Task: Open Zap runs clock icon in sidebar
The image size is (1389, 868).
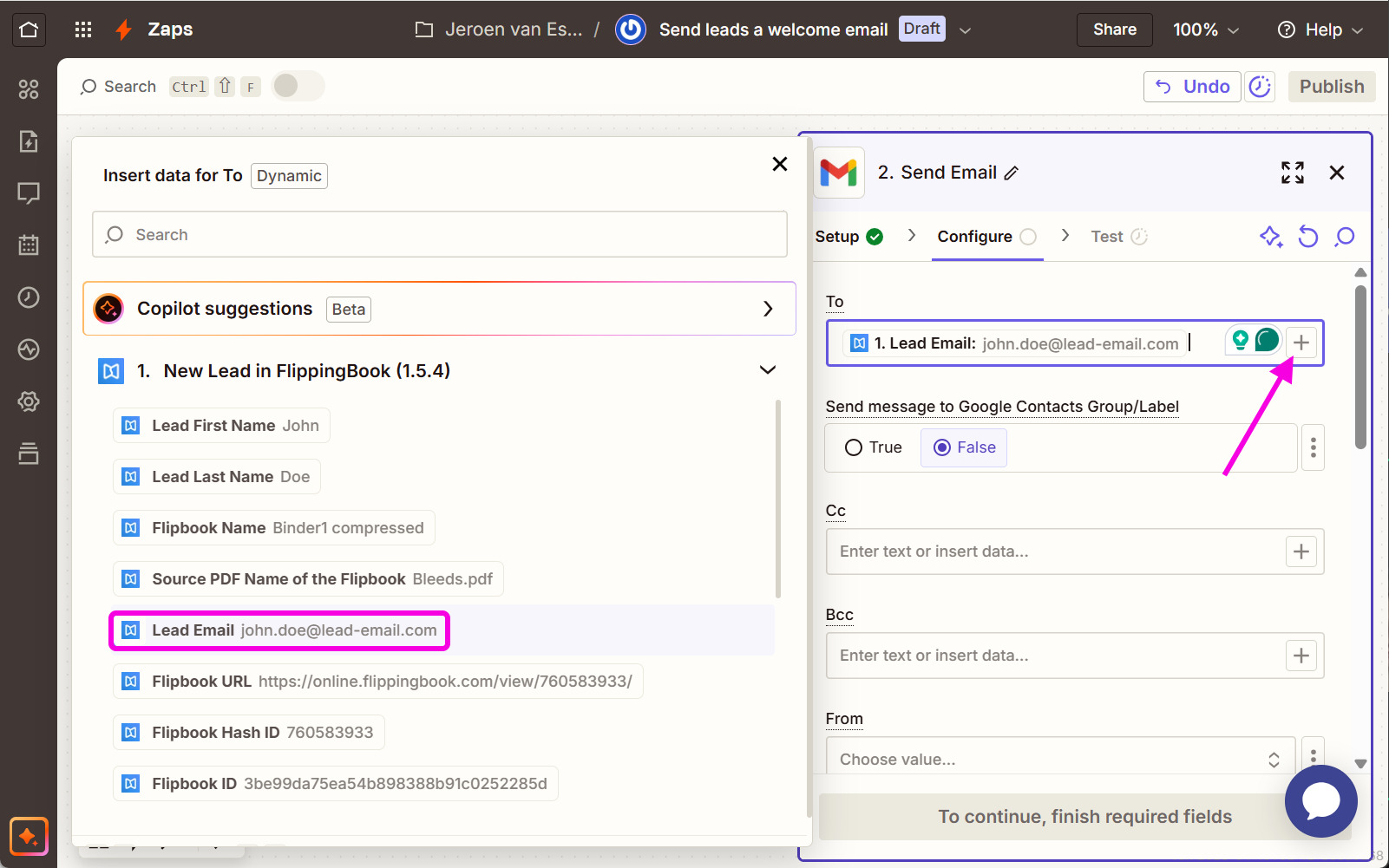Action: click(x=29, y=297)
